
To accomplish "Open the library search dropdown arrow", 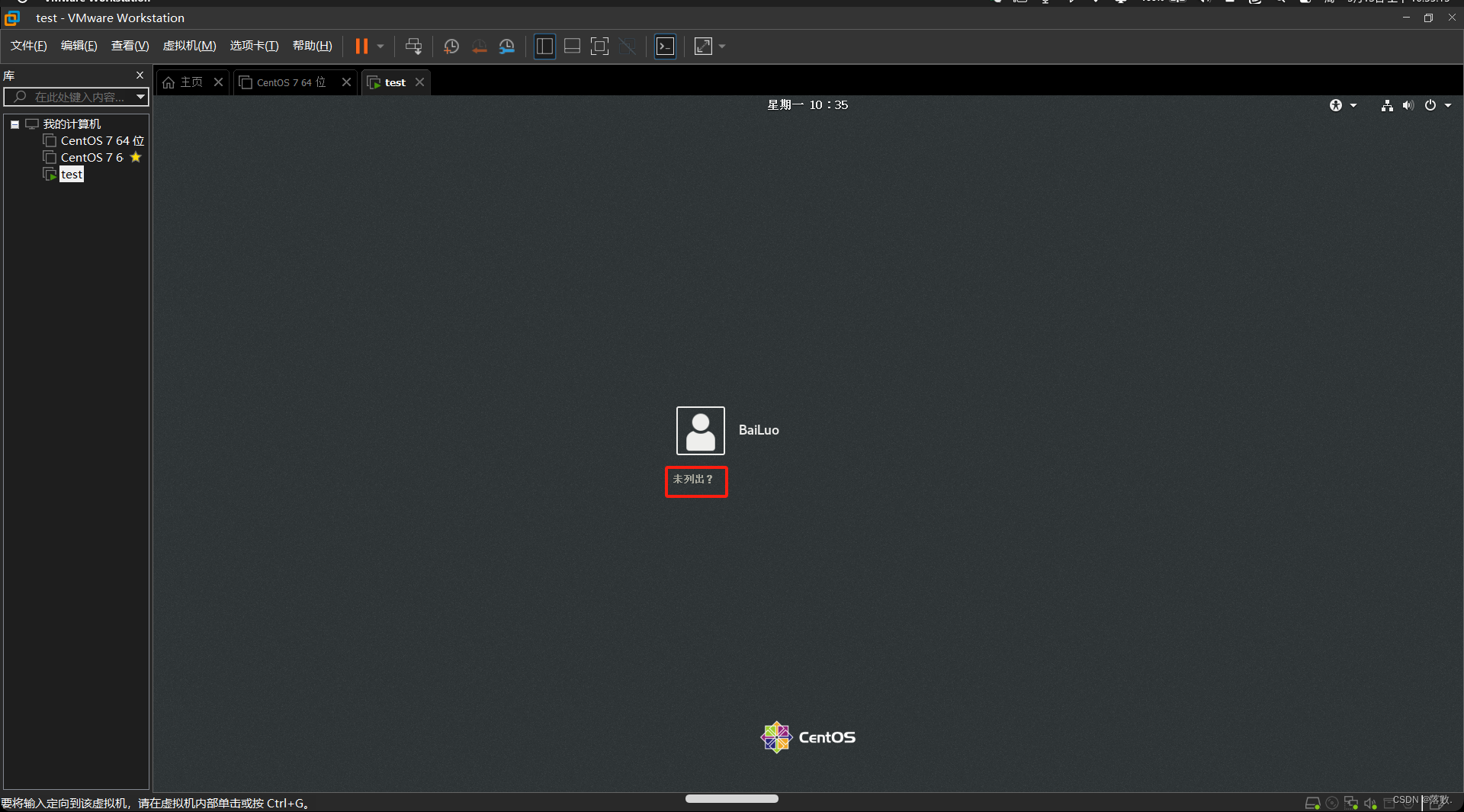I will pyautogui.click(x=140, y=97).
